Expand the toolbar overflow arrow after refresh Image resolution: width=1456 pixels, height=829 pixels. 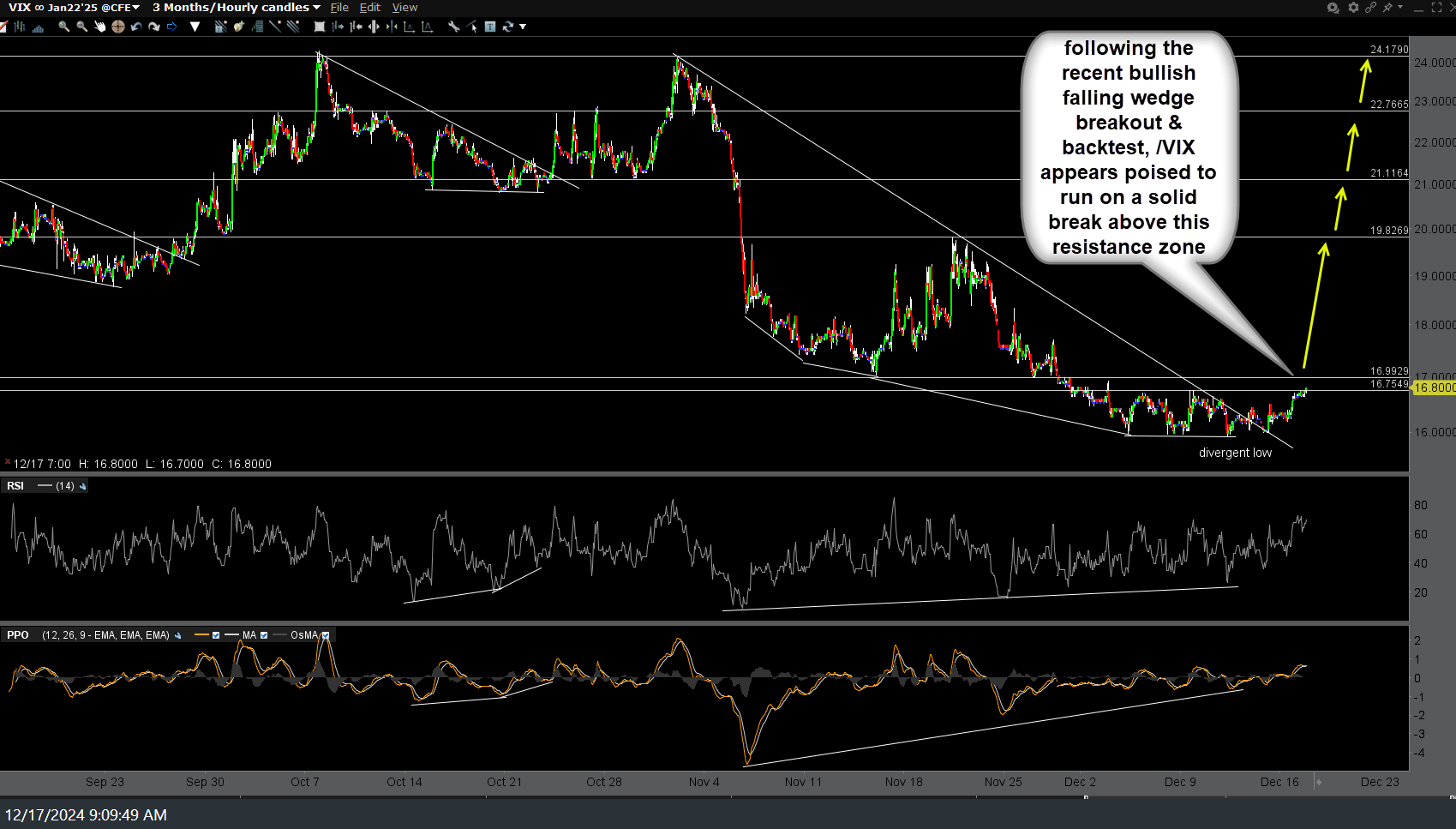(x=523, y=27)
